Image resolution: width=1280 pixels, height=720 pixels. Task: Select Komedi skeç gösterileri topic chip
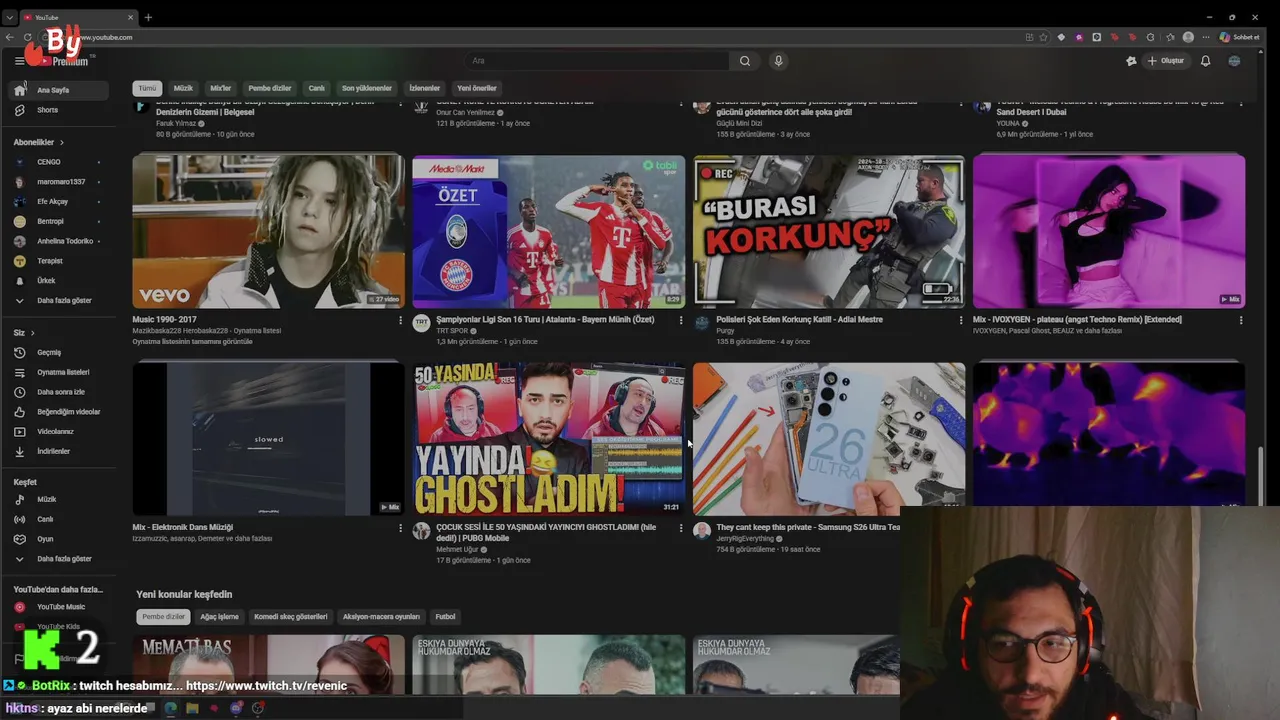[x=291, y=617]
